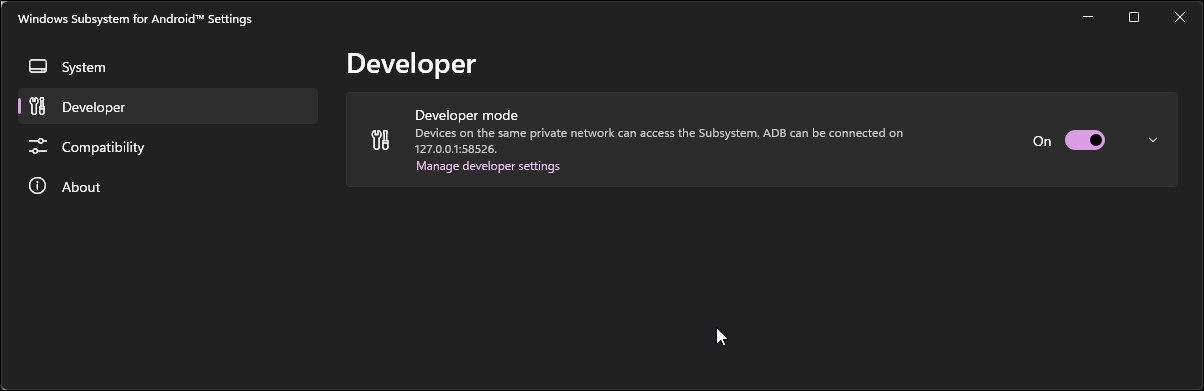Maximize the settings window

(x=1134, y=17)
